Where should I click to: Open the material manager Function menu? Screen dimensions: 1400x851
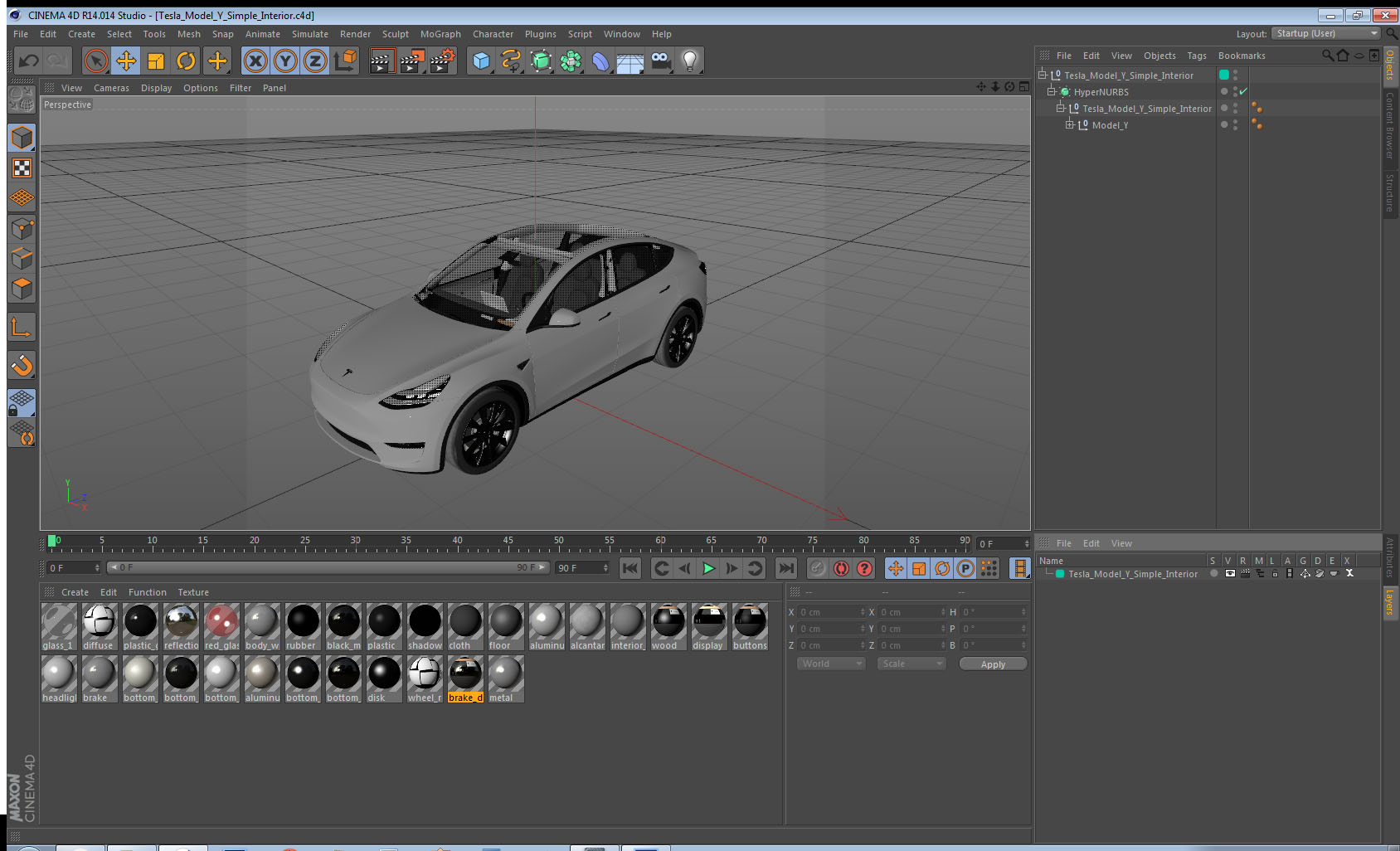147,592
